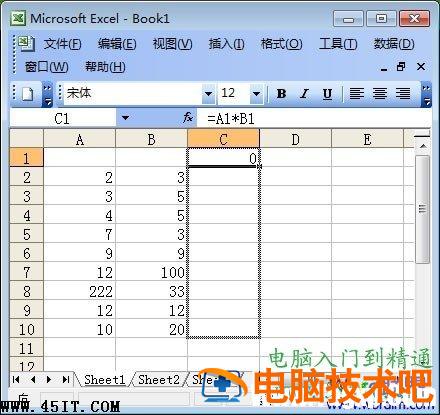Toggle Italic formatting
This screenshot has height=415, width=440.
tap(304, 94)
